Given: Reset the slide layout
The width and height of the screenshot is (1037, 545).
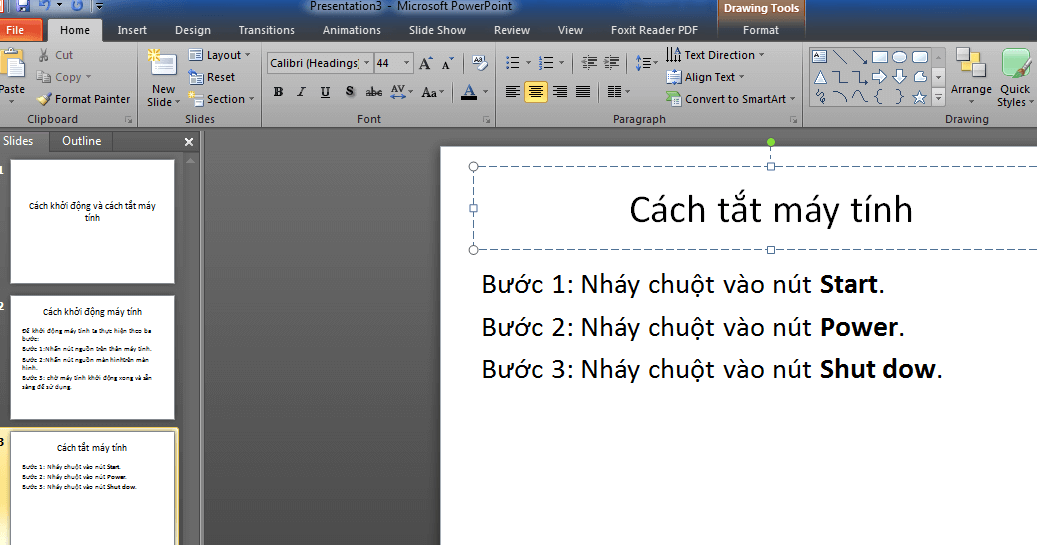Looking at the screenshot, I should click(x=212, y=77).
